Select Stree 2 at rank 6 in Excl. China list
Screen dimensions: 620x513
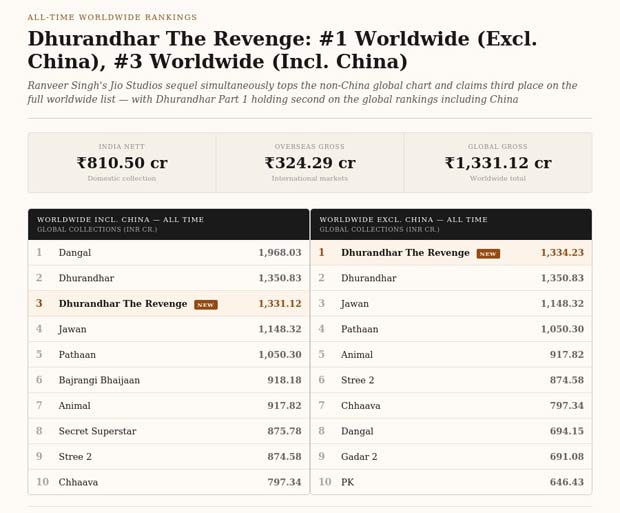[x=451, y=380]
